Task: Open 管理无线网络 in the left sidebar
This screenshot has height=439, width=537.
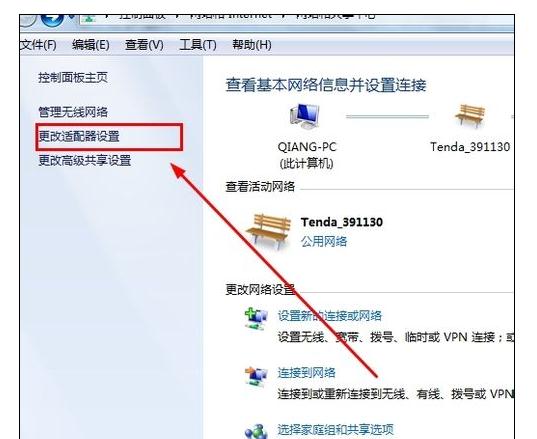Action: pos(73,112)
